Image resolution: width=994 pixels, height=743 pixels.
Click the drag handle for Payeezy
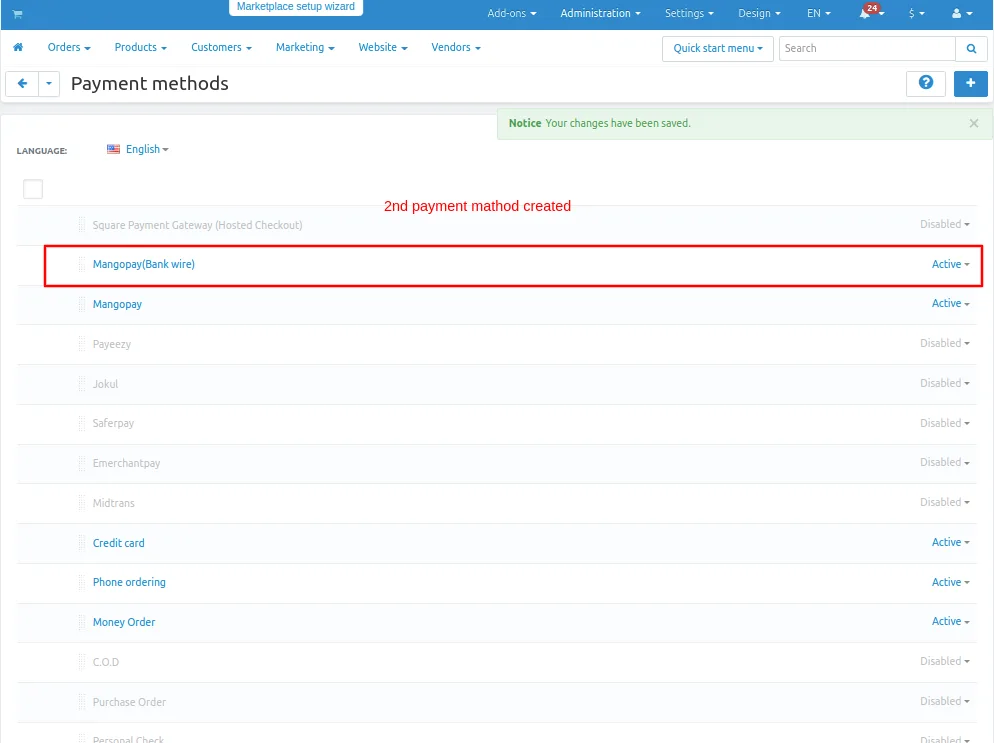click(82, 344)
